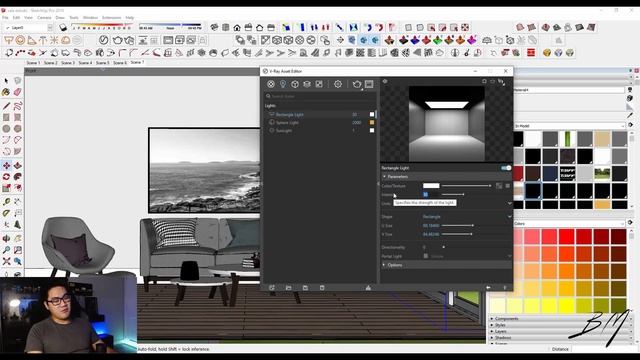Viewport: 640px width, 360px height.
Task: Click the Intensity value field
Action: 431,194
